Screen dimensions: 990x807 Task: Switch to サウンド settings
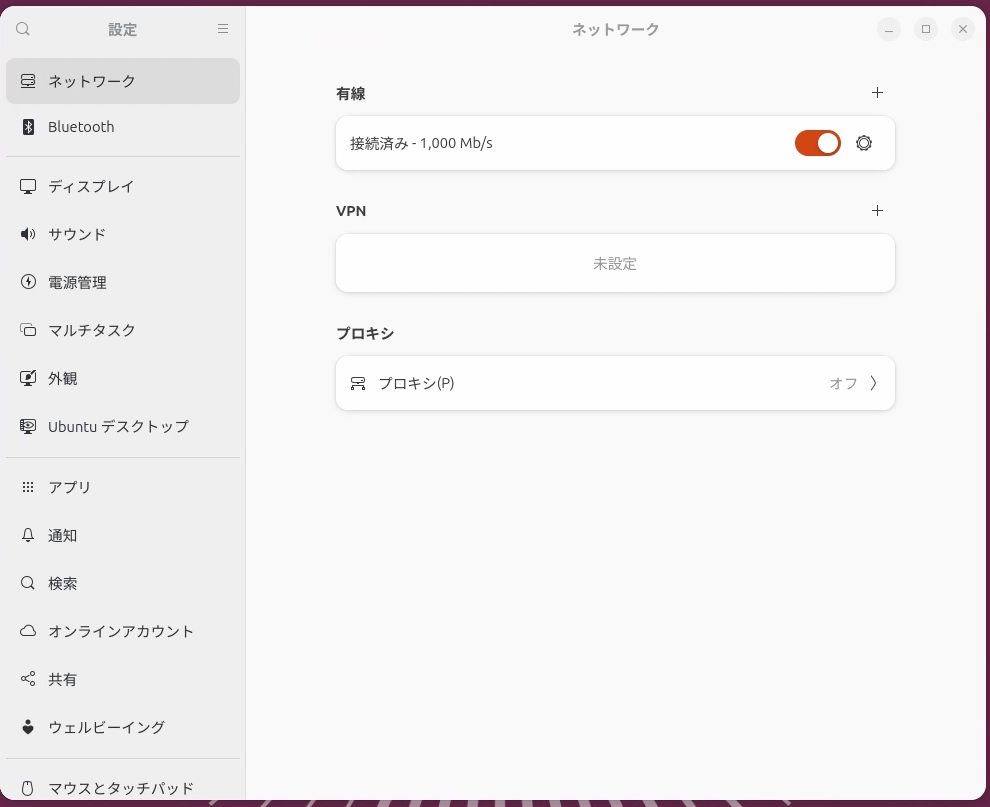pos(123,234)
